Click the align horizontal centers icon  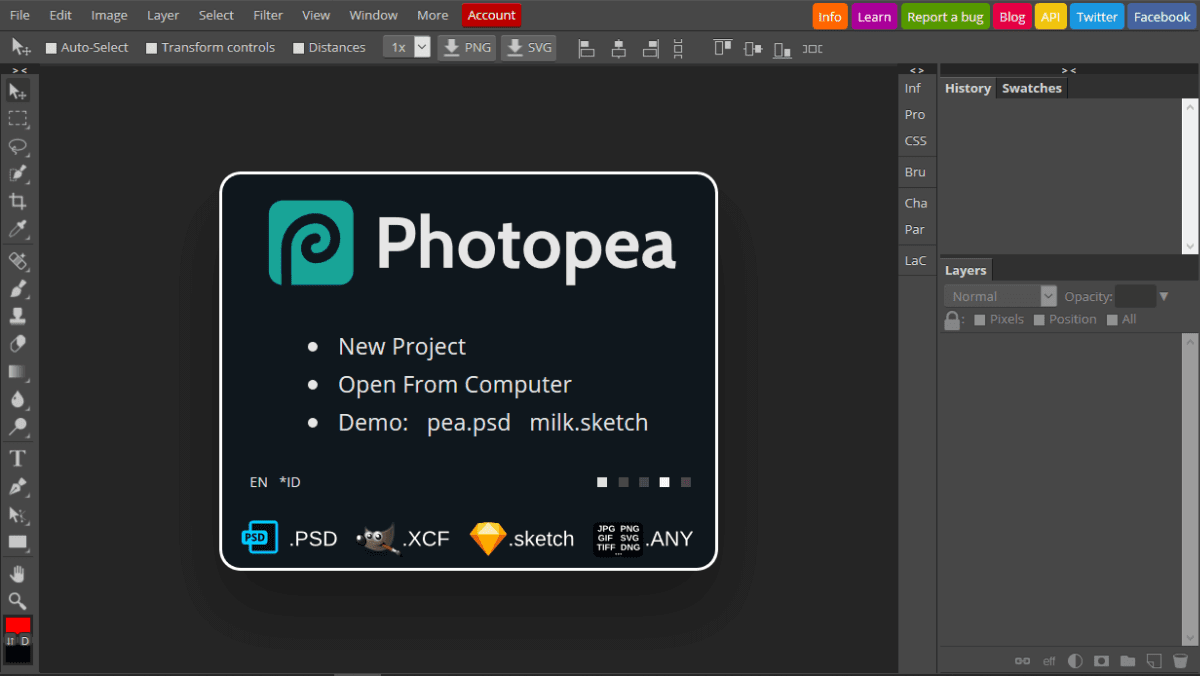point(619,48)
